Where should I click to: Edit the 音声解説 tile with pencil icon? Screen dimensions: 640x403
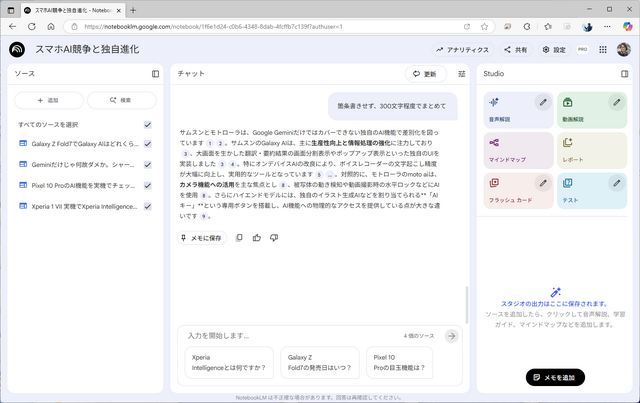[541, 102]
